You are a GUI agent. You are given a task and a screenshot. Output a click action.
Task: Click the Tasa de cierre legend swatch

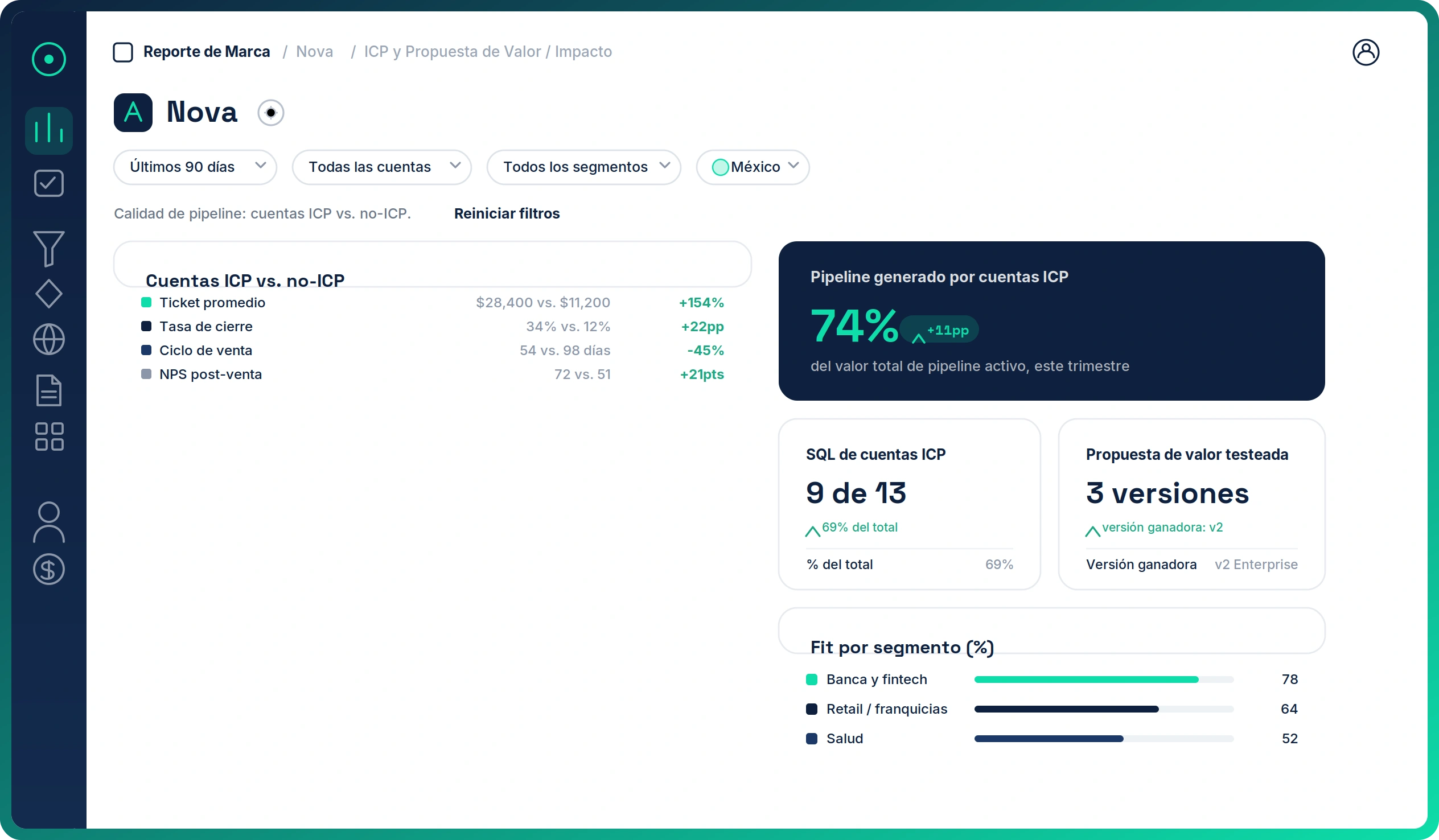tap(146, 326)
